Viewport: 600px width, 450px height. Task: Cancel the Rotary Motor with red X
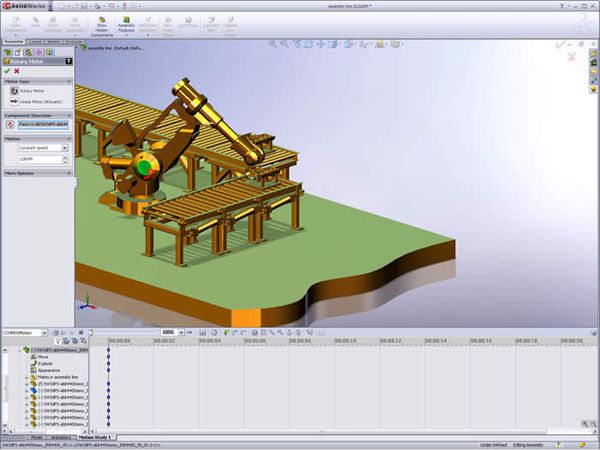(x=16, y=71)
